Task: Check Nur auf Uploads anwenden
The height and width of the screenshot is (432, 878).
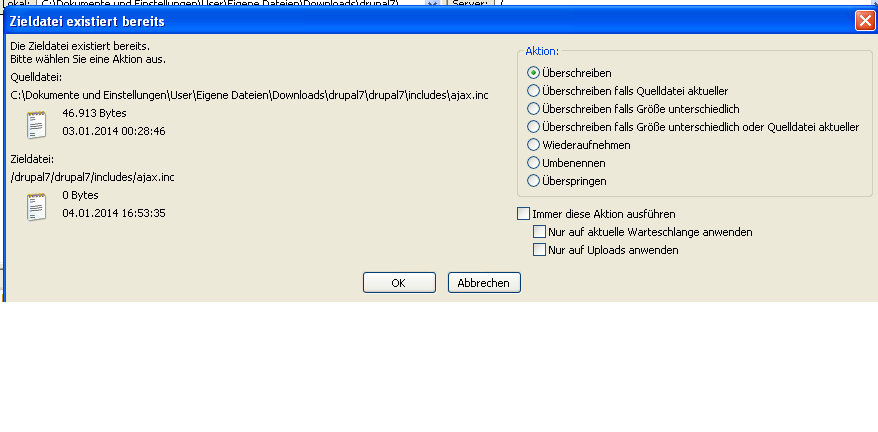Action: click(x=540, y=250)
